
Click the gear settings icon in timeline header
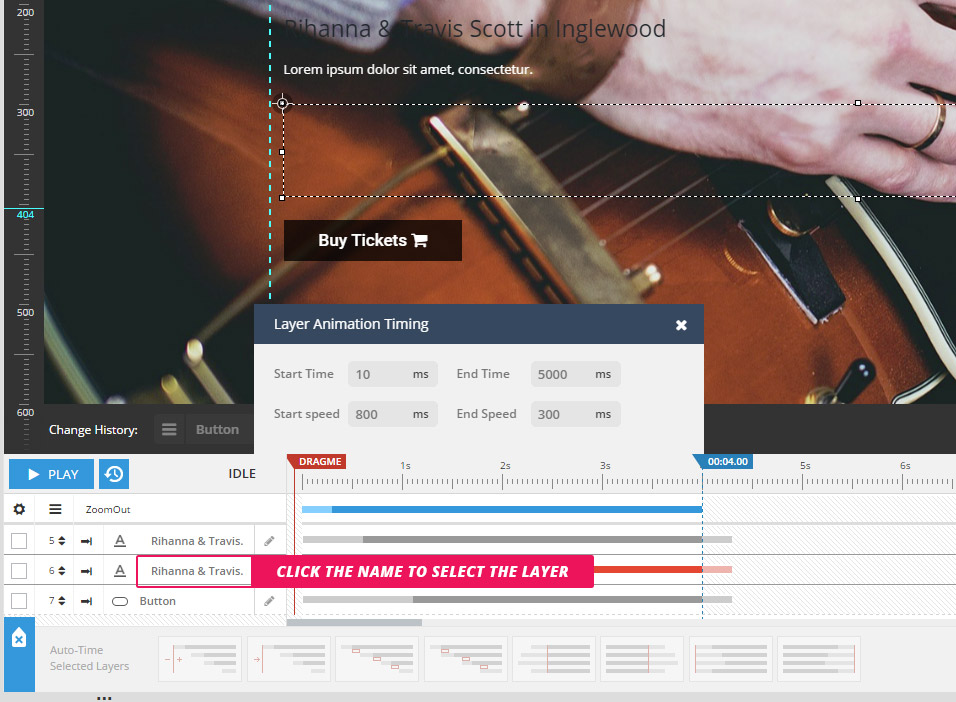19,509
